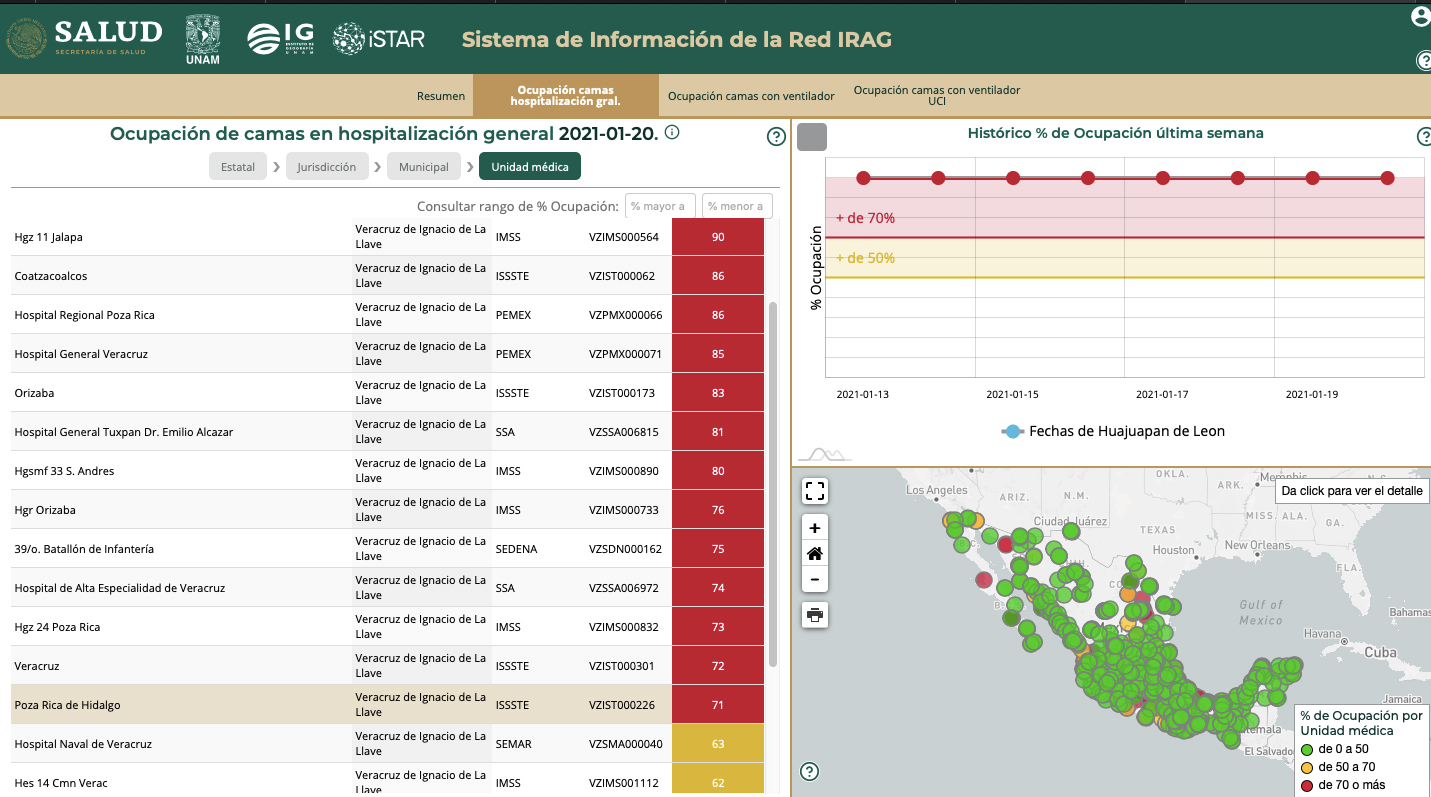
Task: Click the VZSSA006815 unit code
Action: (623, 432)
